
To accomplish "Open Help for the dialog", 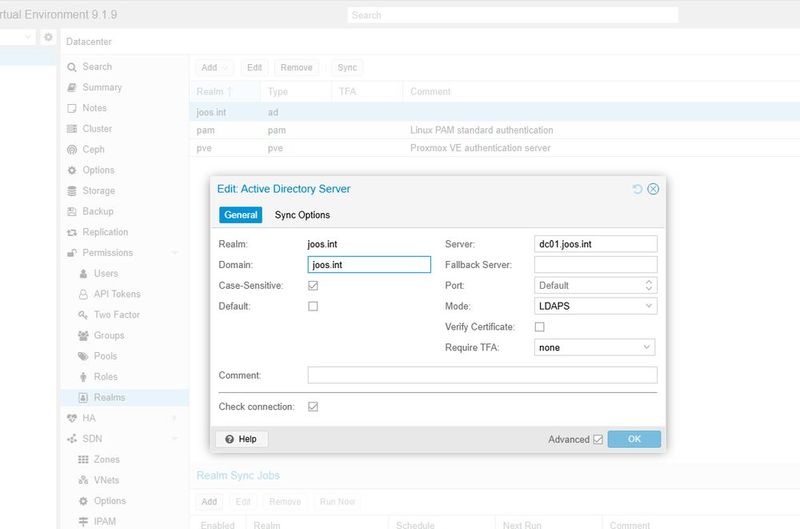I will coord(241,439).
